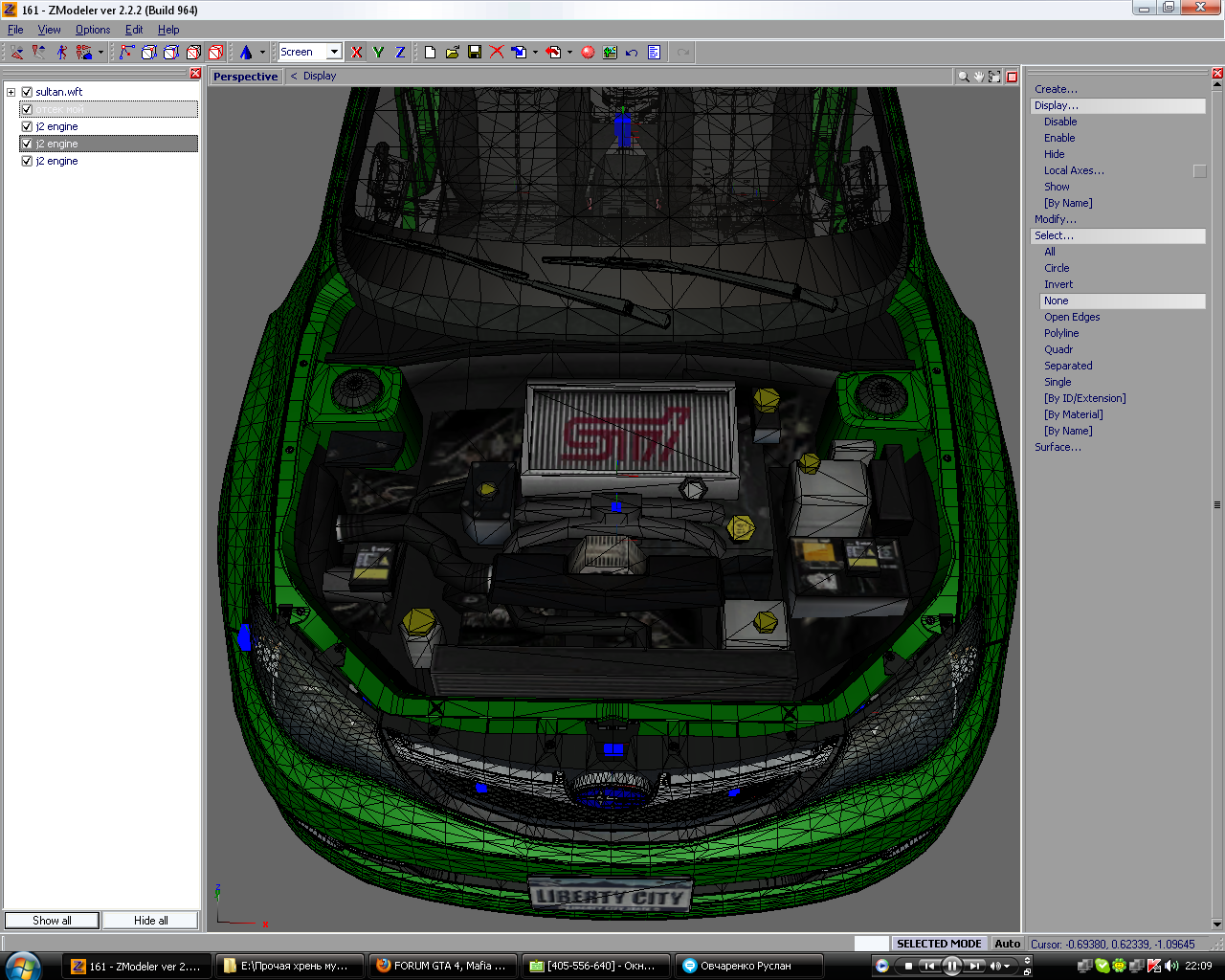Toggle the X axis constraint button

[x=357, y=53]
